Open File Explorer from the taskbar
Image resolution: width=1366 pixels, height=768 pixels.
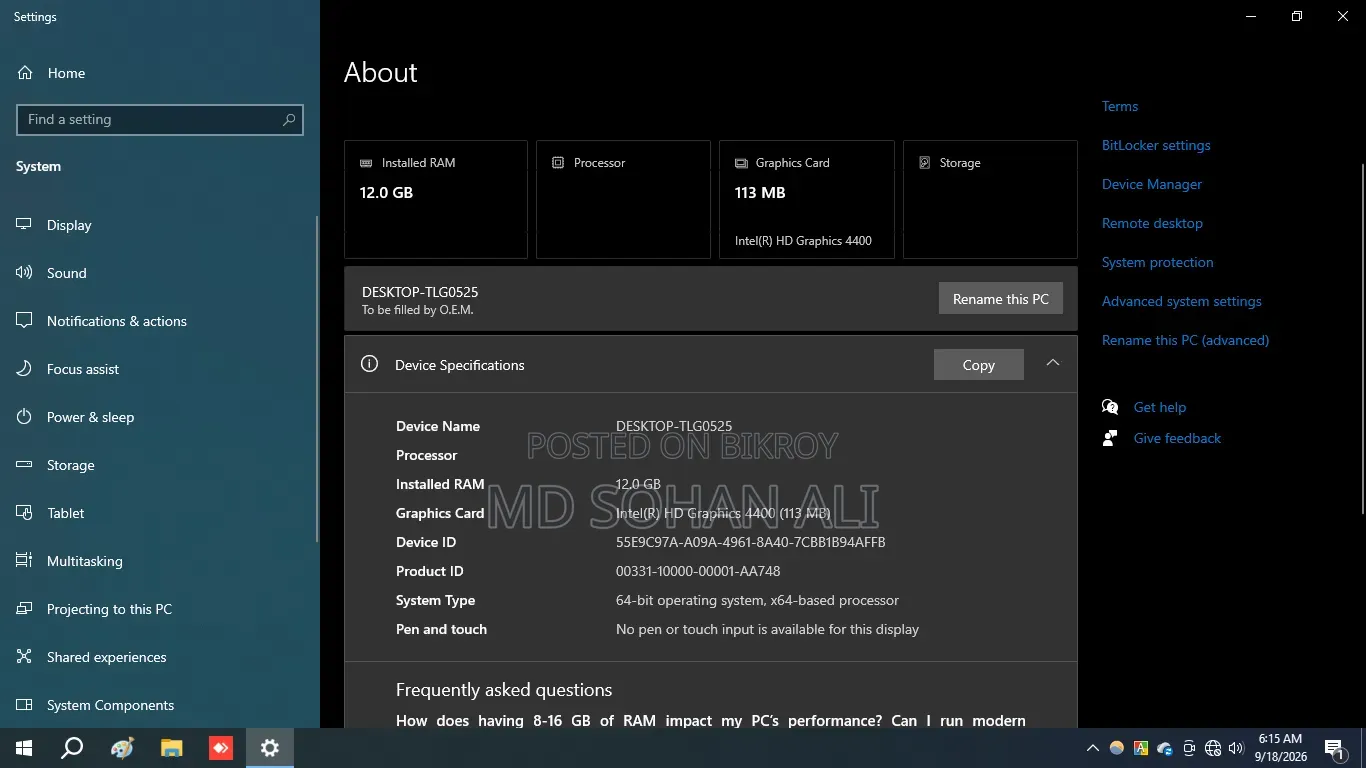click(x=172, y=748)
